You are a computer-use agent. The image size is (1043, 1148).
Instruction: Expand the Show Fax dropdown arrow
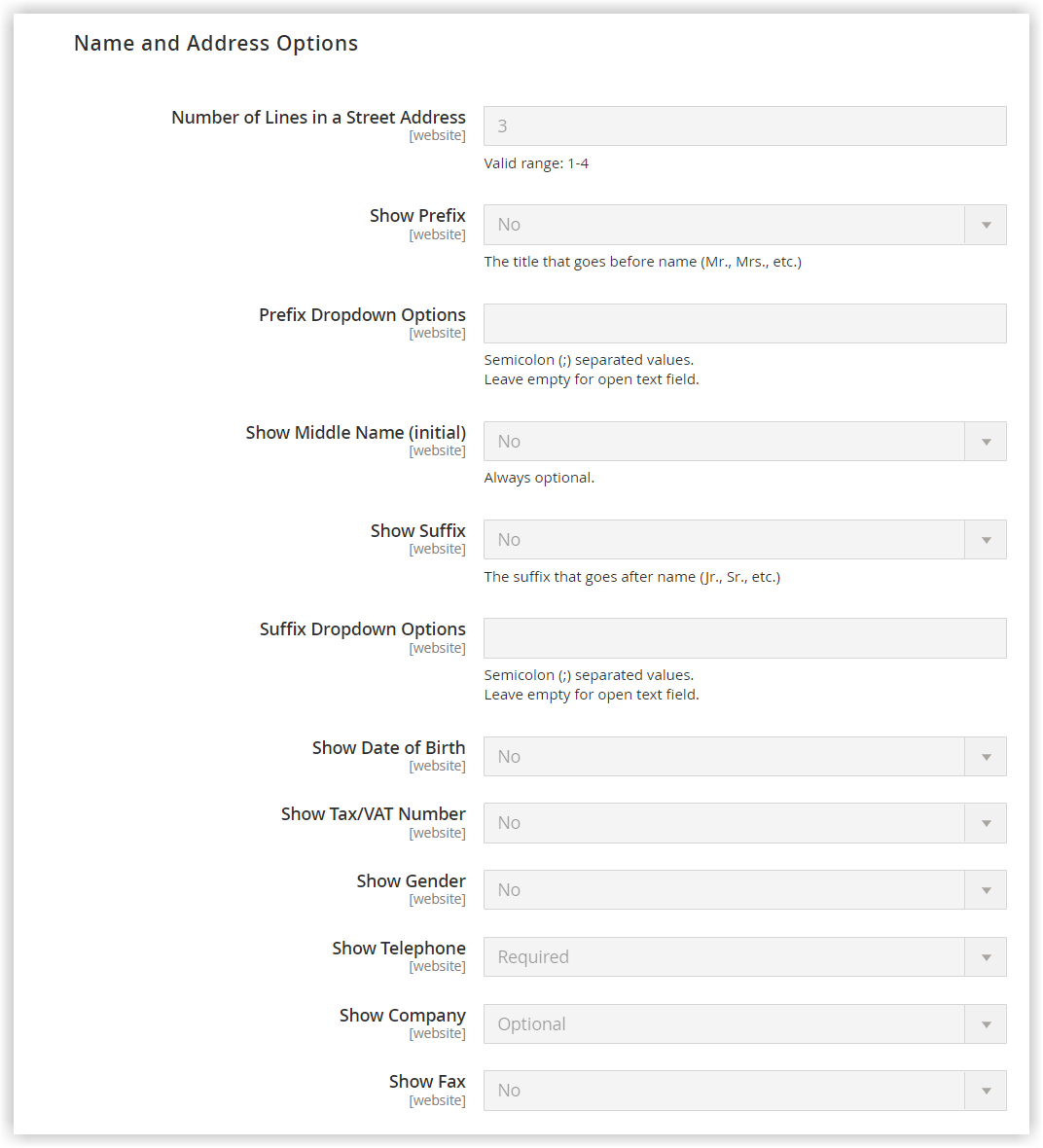986,1091
